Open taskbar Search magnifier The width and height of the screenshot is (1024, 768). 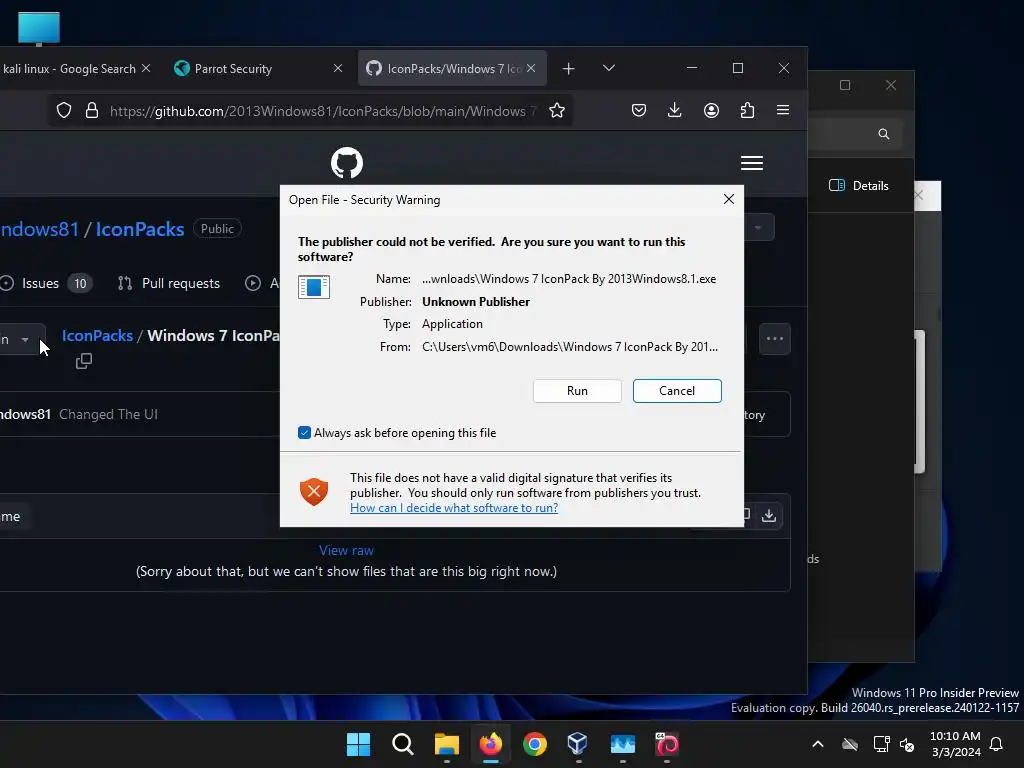pyautogui.click(x=403, y=744)
